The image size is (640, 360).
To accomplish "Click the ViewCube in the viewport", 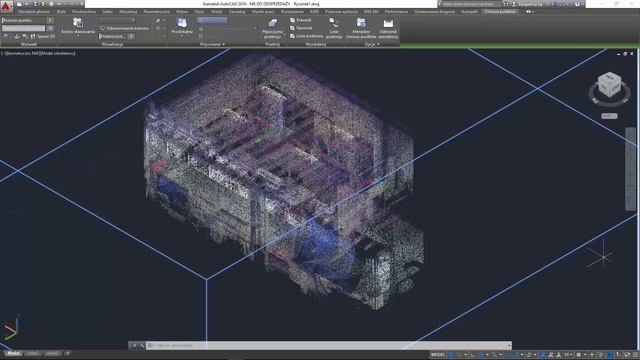I will 609,85.
